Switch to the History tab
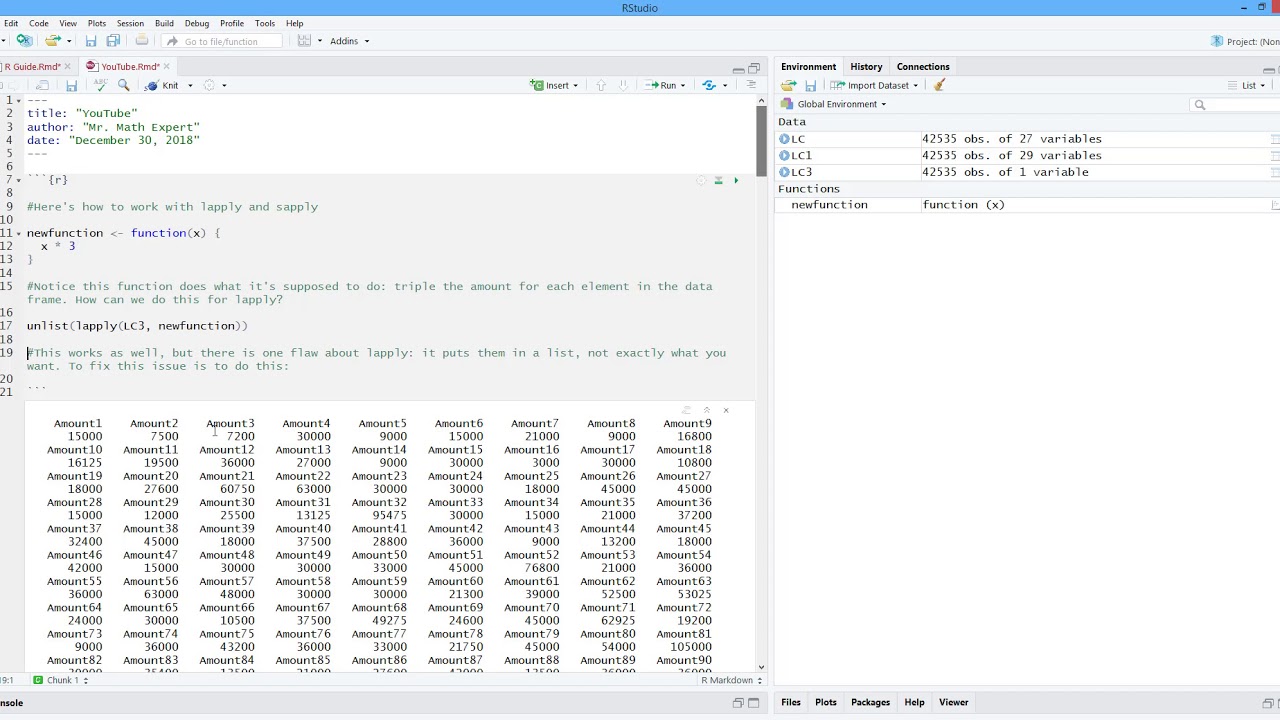This screenshot has width=1280, height=720. click(x=866, y=67)
